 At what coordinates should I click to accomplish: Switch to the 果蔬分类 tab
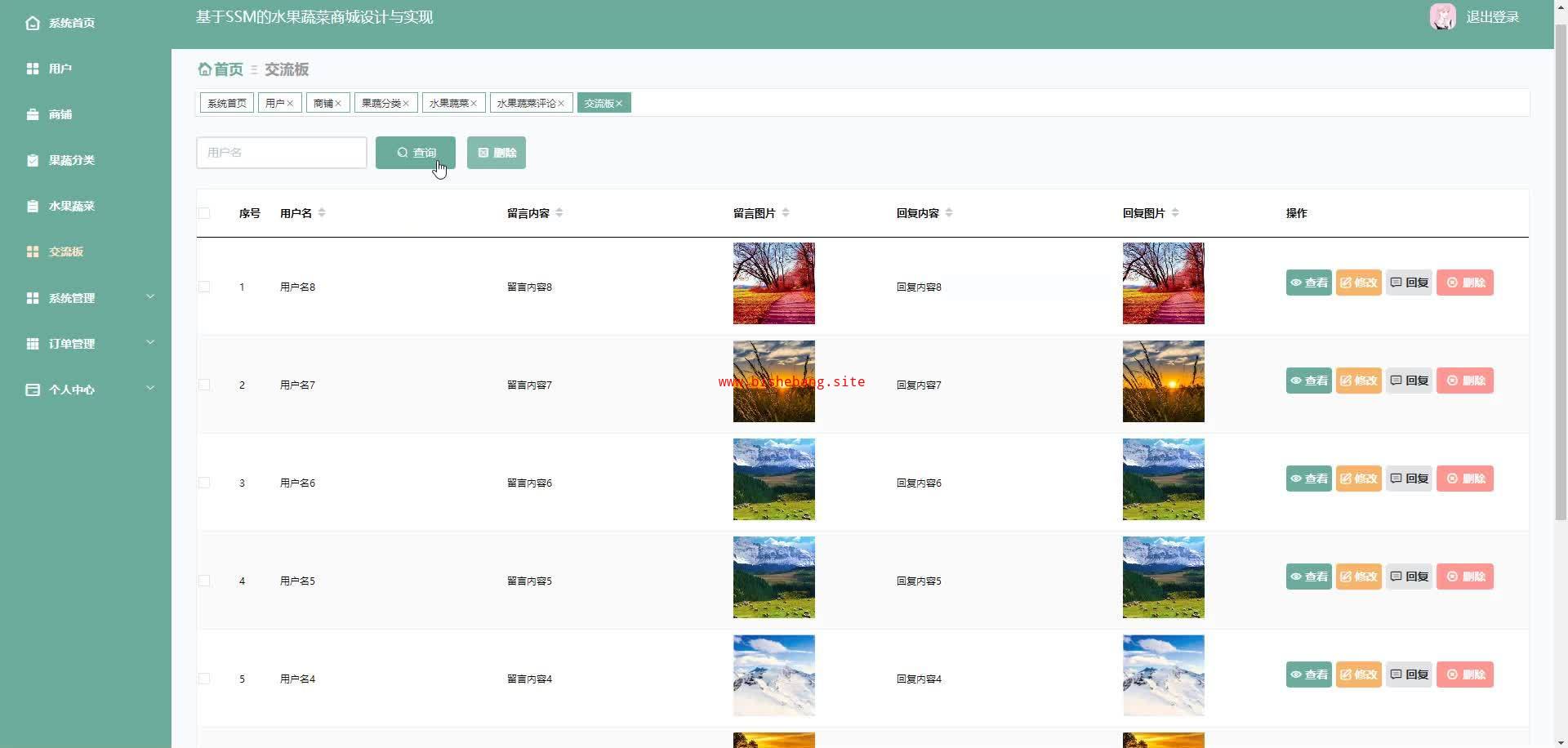click(381, 104)
